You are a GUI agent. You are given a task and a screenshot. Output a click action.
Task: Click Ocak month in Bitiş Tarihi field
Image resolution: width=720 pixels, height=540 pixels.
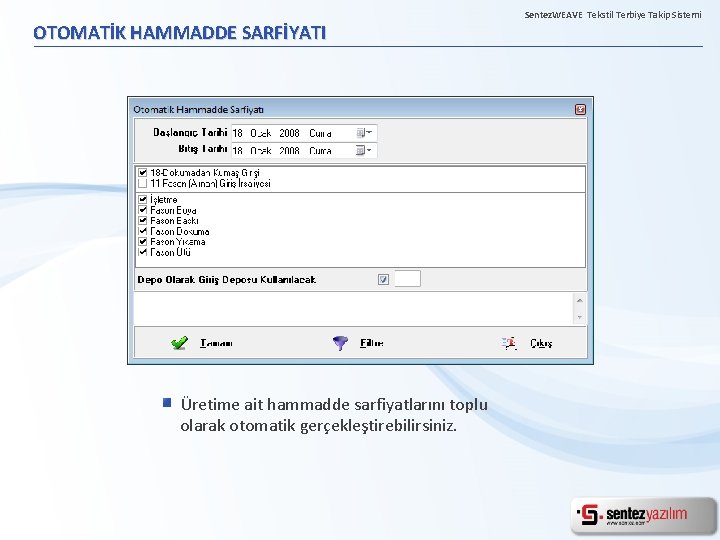point(261,151)
